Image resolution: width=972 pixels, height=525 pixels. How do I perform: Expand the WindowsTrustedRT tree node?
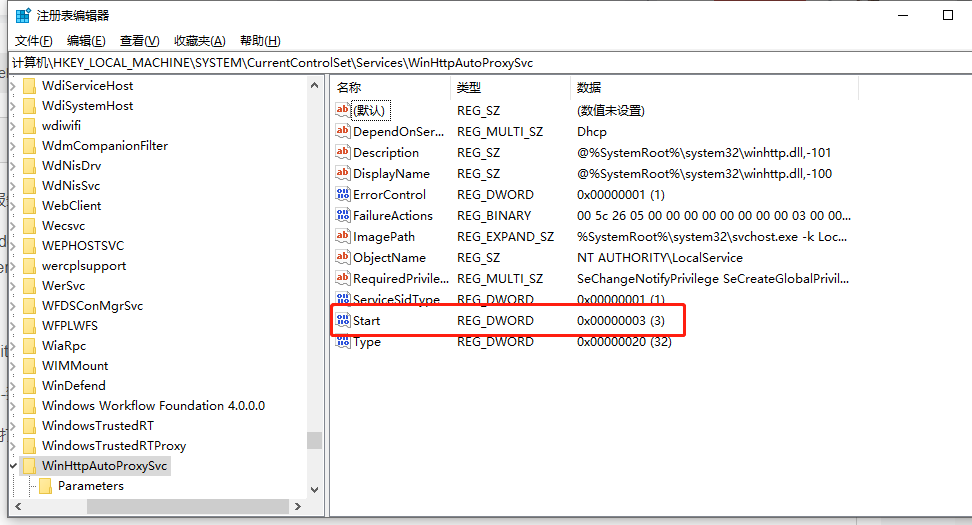click(13, 426)
